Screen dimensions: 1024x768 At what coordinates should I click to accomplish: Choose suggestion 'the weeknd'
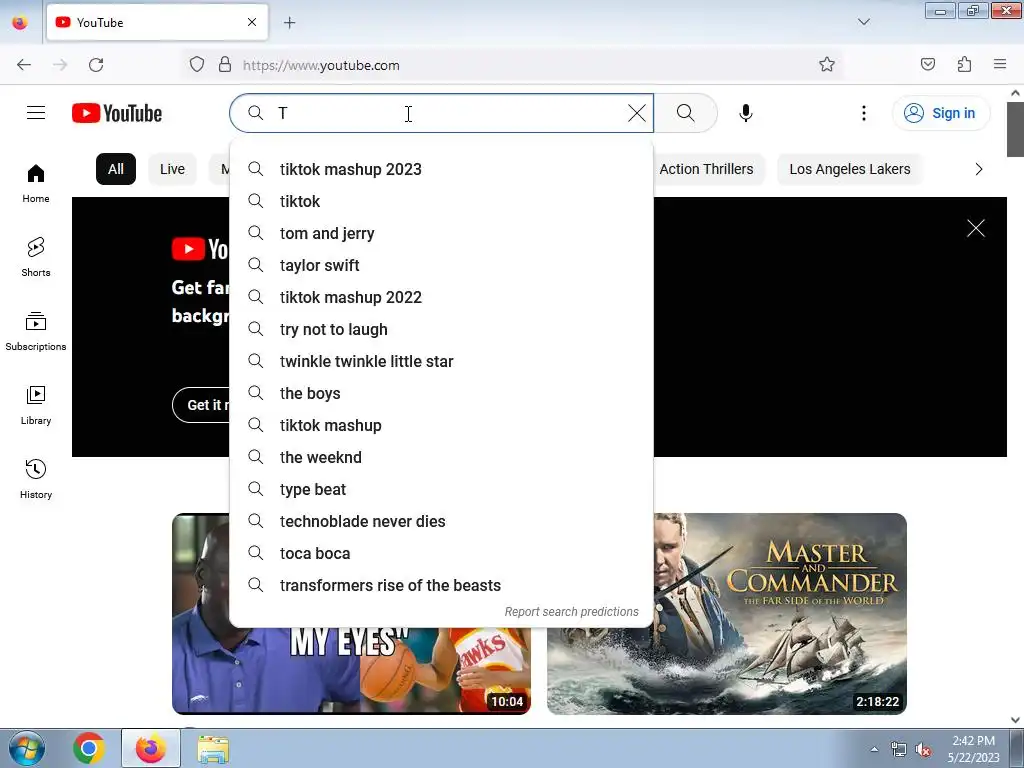(x=441, y=457)
